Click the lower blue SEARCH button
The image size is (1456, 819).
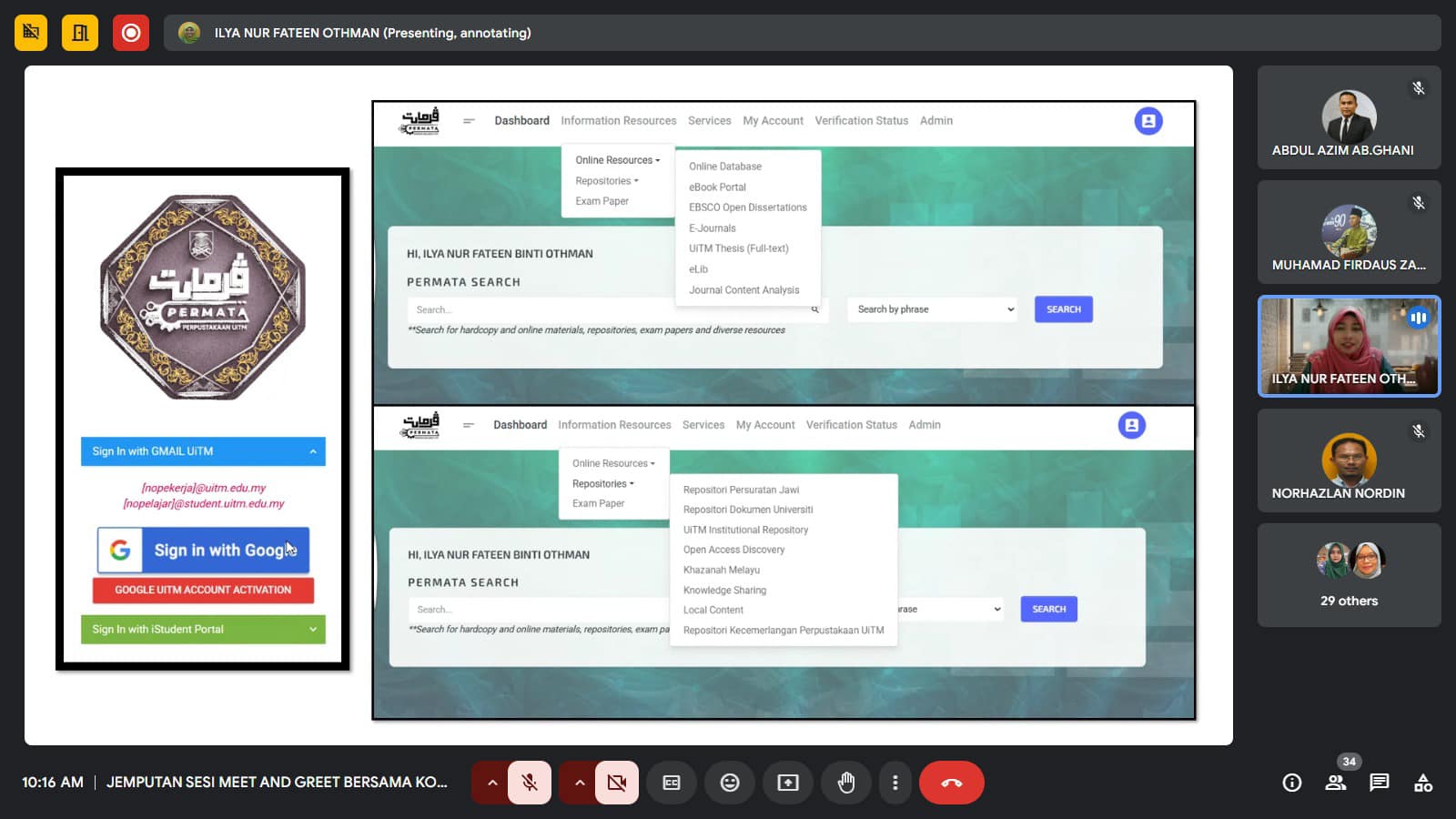click(1049, 609)
